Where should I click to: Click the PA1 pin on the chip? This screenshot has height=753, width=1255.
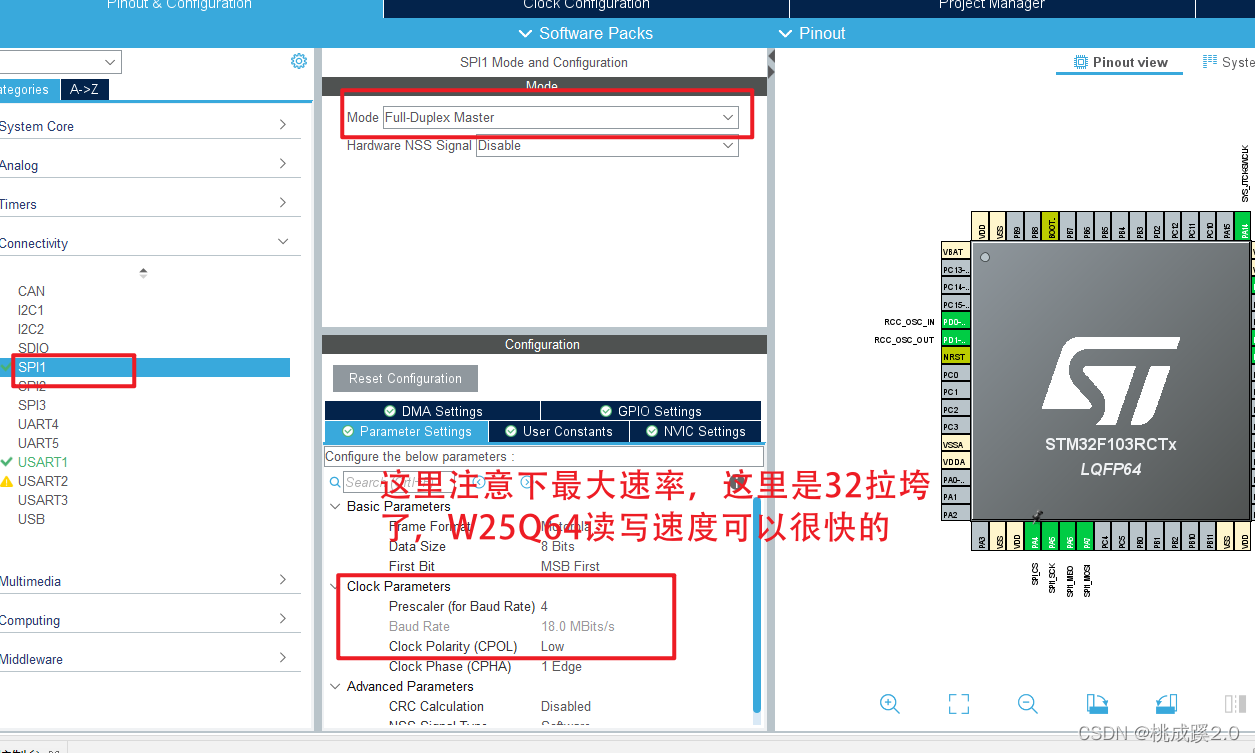click(x=955, y=497)
